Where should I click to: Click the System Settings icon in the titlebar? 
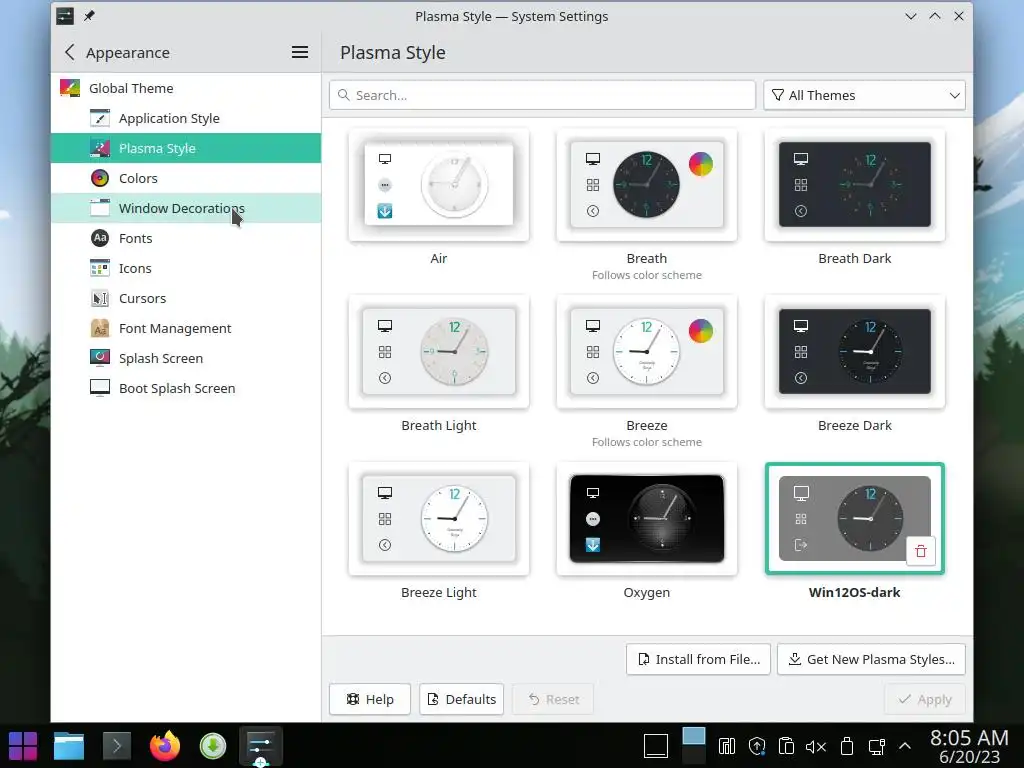tap(65, 16)
